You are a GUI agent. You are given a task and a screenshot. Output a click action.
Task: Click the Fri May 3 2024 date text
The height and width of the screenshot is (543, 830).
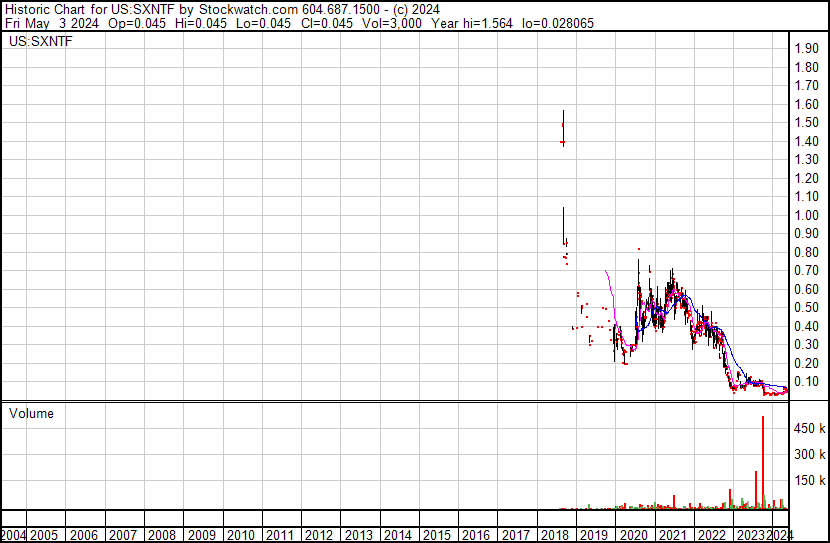[x=52, y=23]
